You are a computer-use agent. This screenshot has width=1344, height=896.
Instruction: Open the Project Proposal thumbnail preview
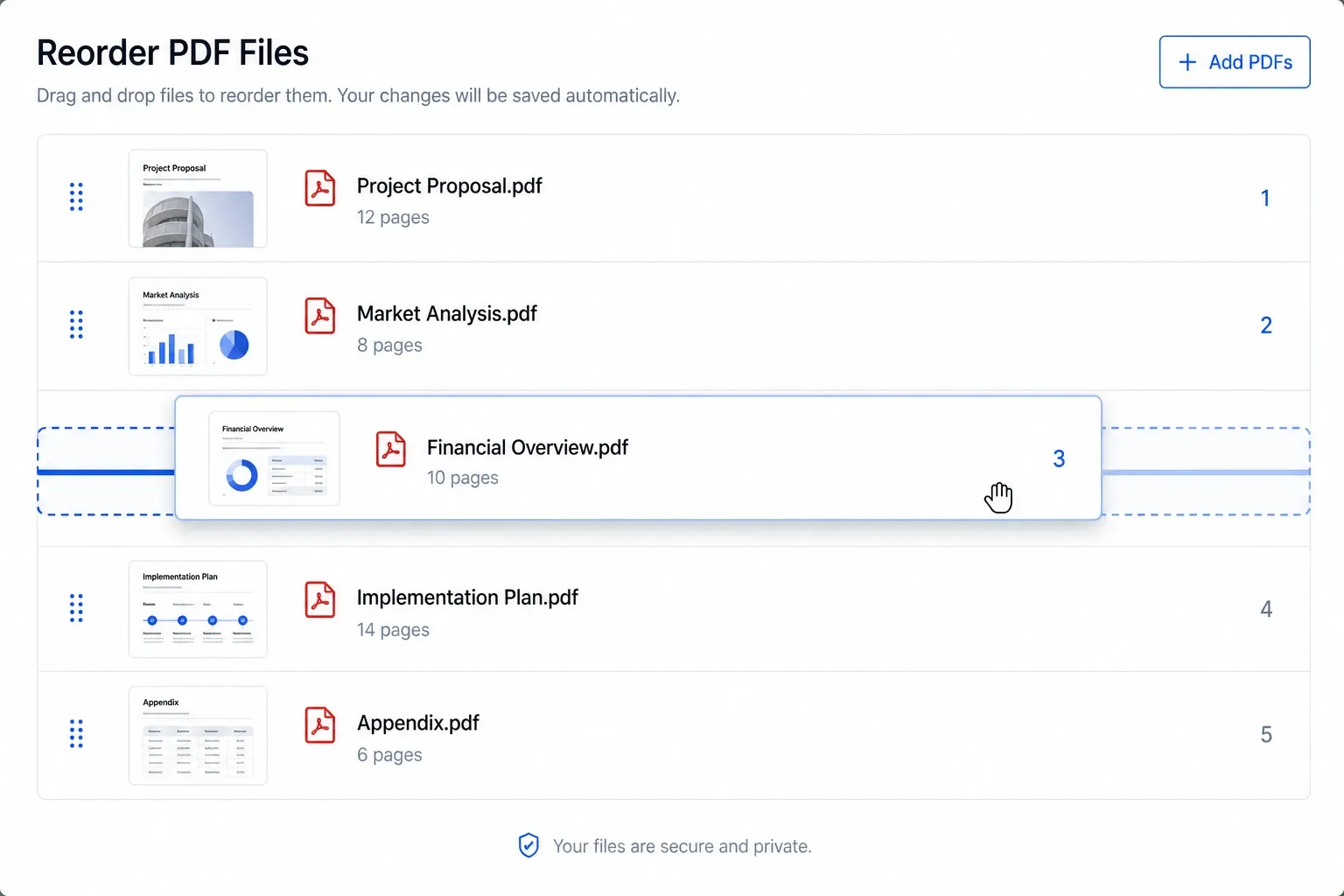(x=198, y=199)
